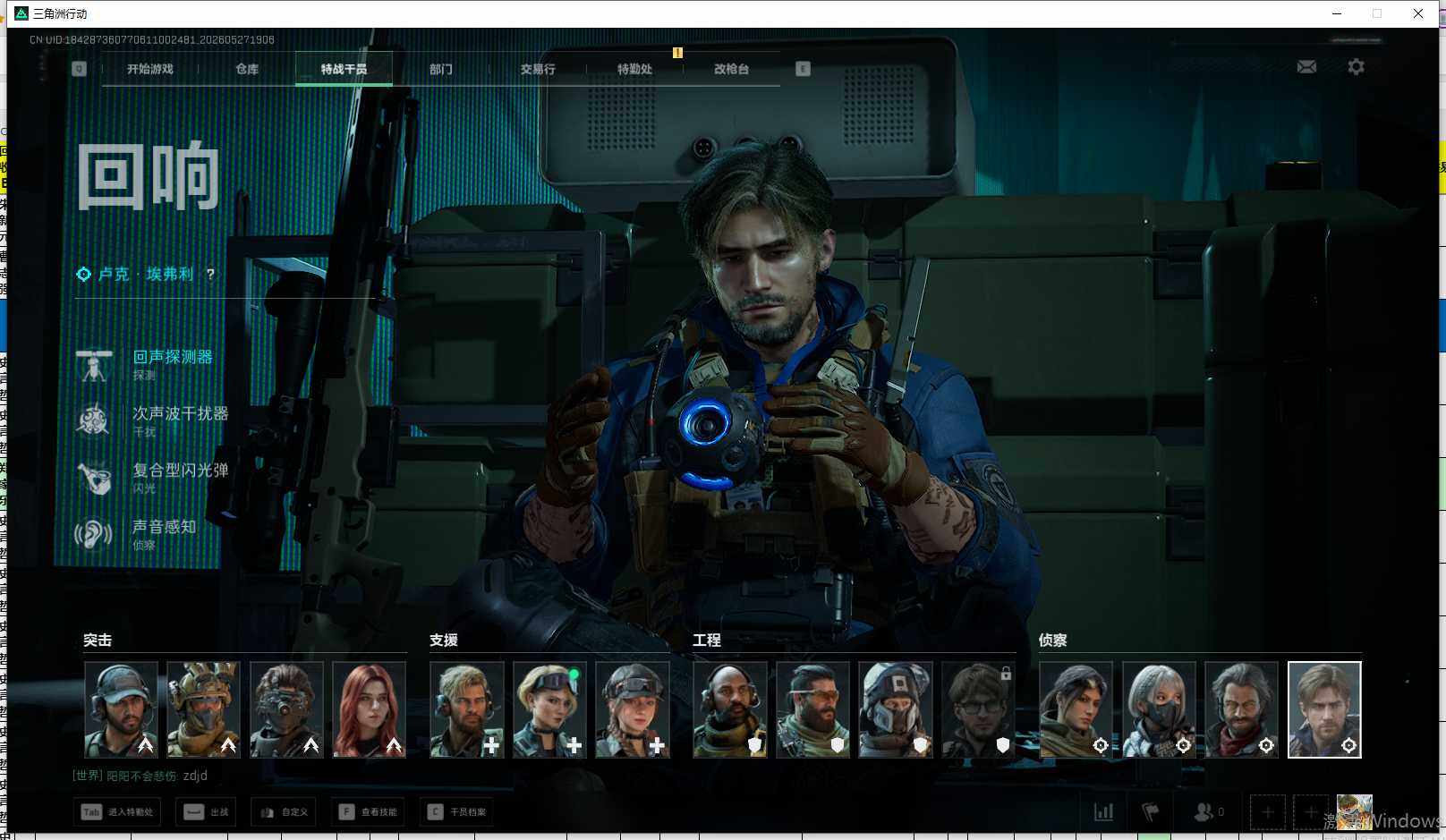The width and height of the screenshot is (1446, 840).
Task: Open the 自定义 customize button
Action: tap(284, 812)
